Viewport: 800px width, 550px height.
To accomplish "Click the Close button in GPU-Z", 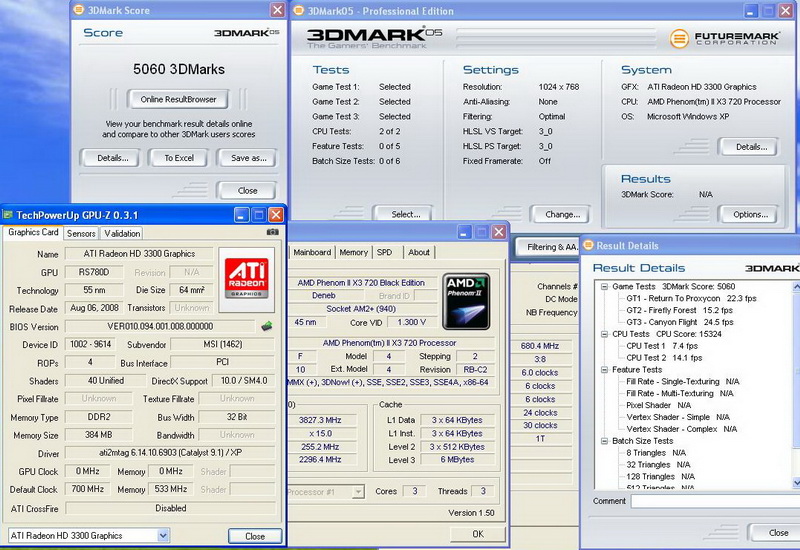I will (255, 536).
